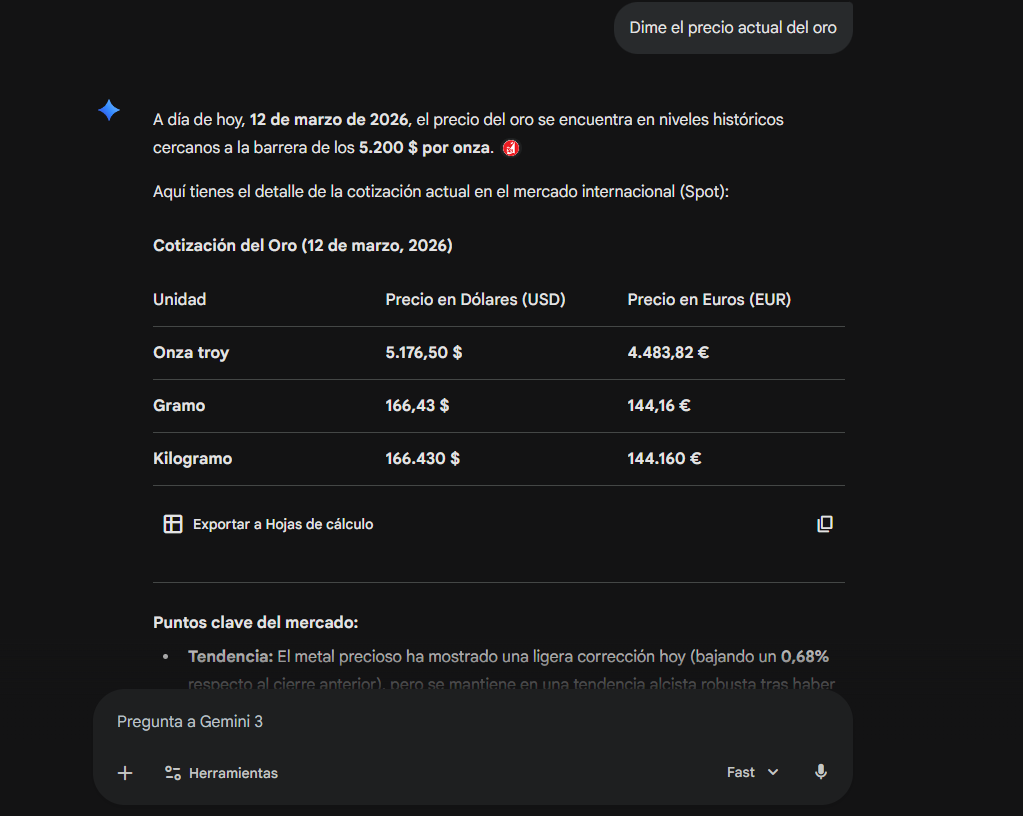Open the Fast model selector dropdown

pos(752,772)
